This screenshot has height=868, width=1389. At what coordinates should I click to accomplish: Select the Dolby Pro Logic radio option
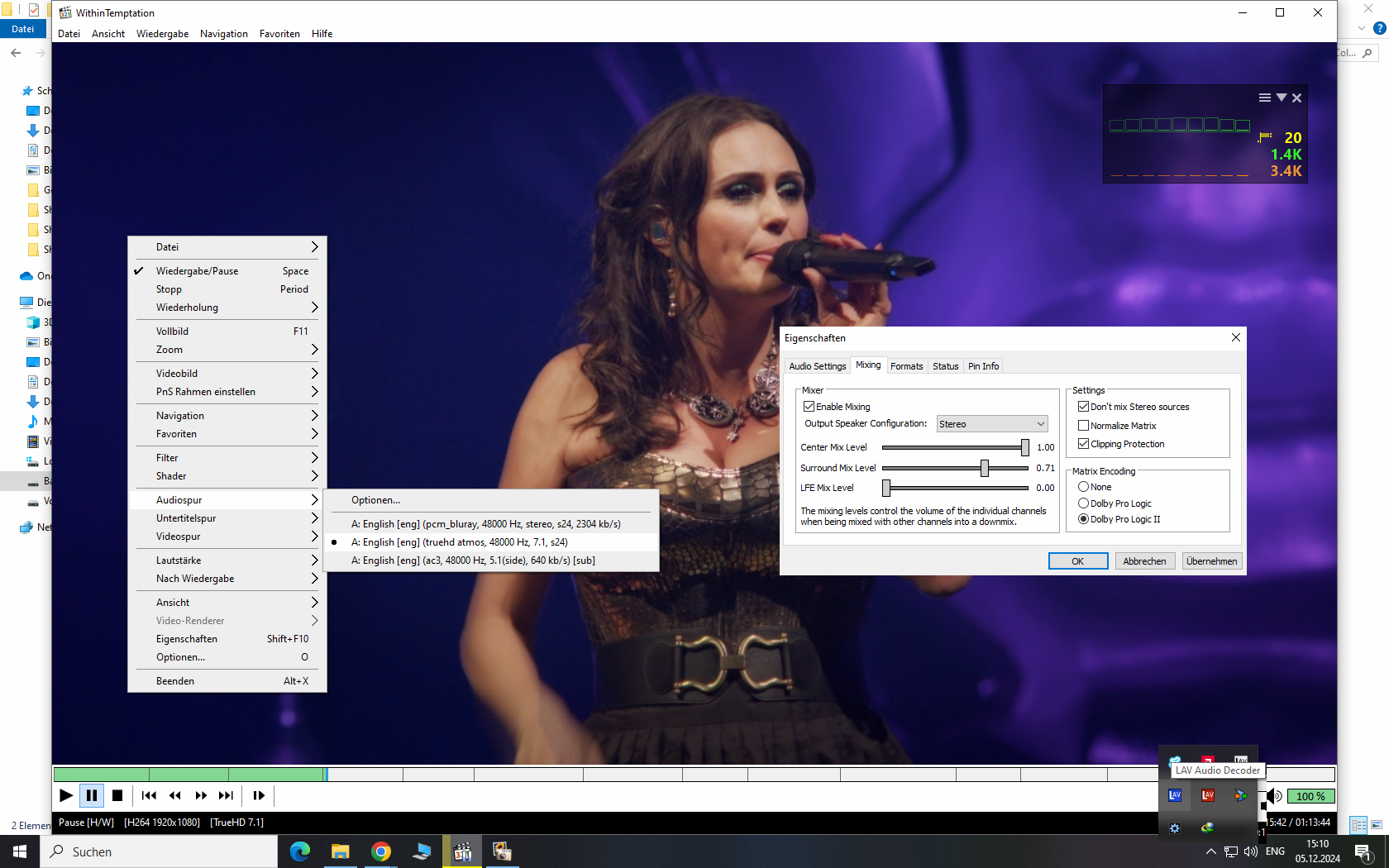click(1083, 503)
